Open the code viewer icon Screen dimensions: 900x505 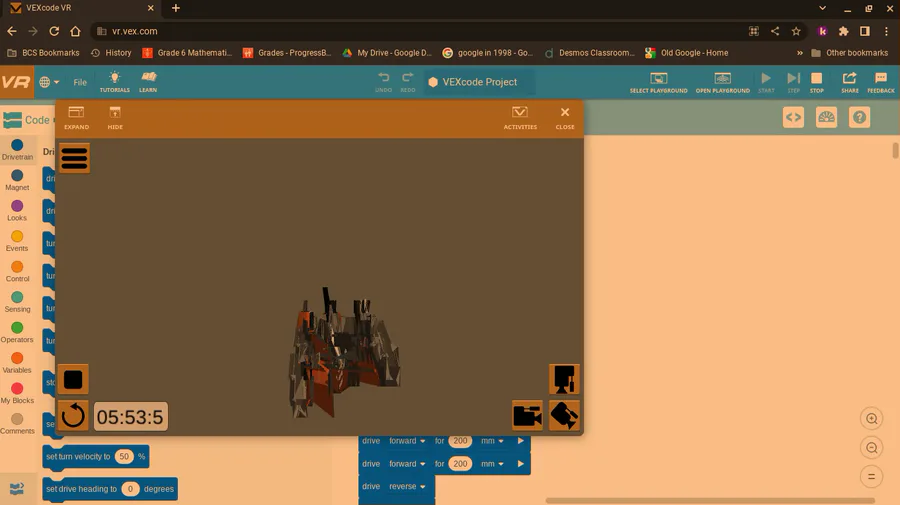click(x=793, y=118)
